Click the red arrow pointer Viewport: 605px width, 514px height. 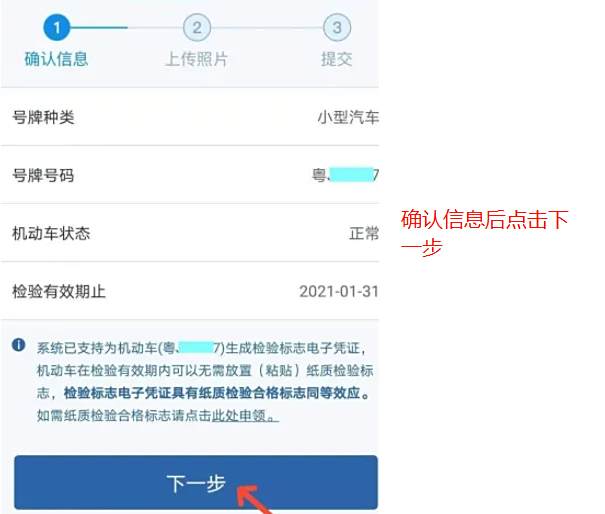point(253,500)
